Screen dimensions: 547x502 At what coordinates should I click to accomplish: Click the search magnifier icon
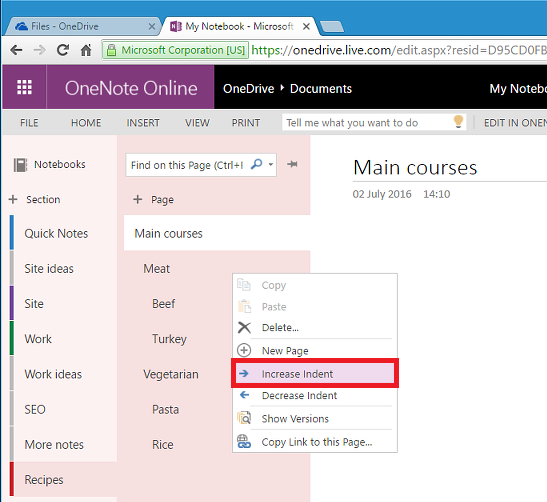(256, 164)
